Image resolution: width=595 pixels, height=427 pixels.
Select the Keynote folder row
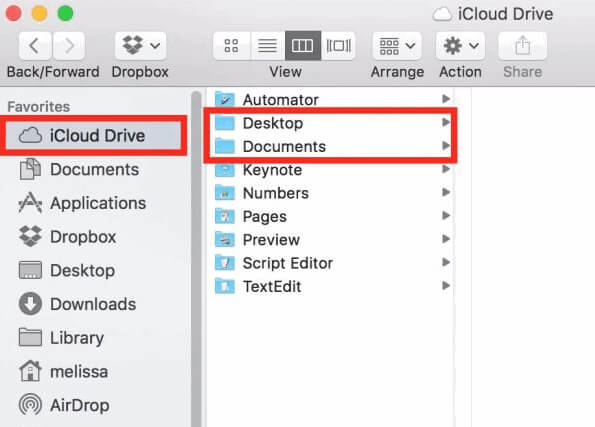pyautogui.click(x=331, y=170)
